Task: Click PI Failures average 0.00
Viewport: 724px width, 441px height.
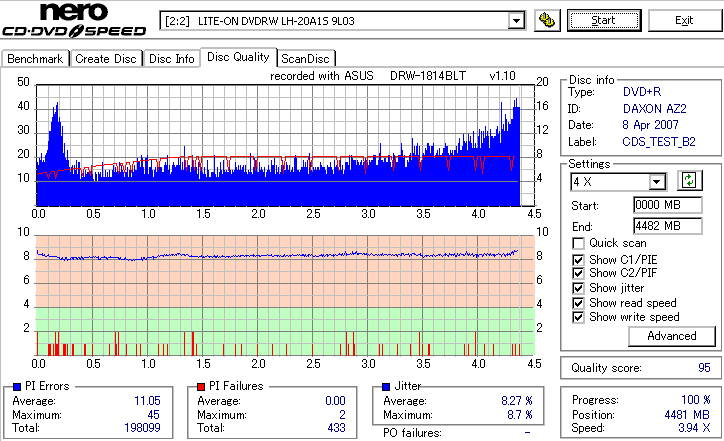Action: pos(335,400)
